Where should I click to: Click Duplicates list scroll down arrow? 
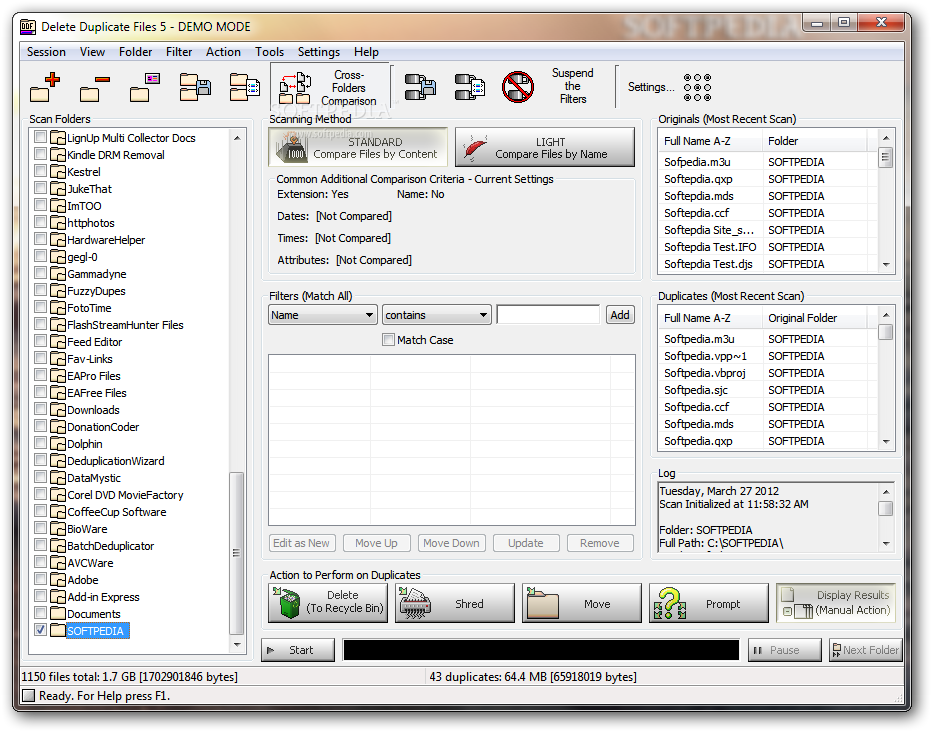[886, 441]
